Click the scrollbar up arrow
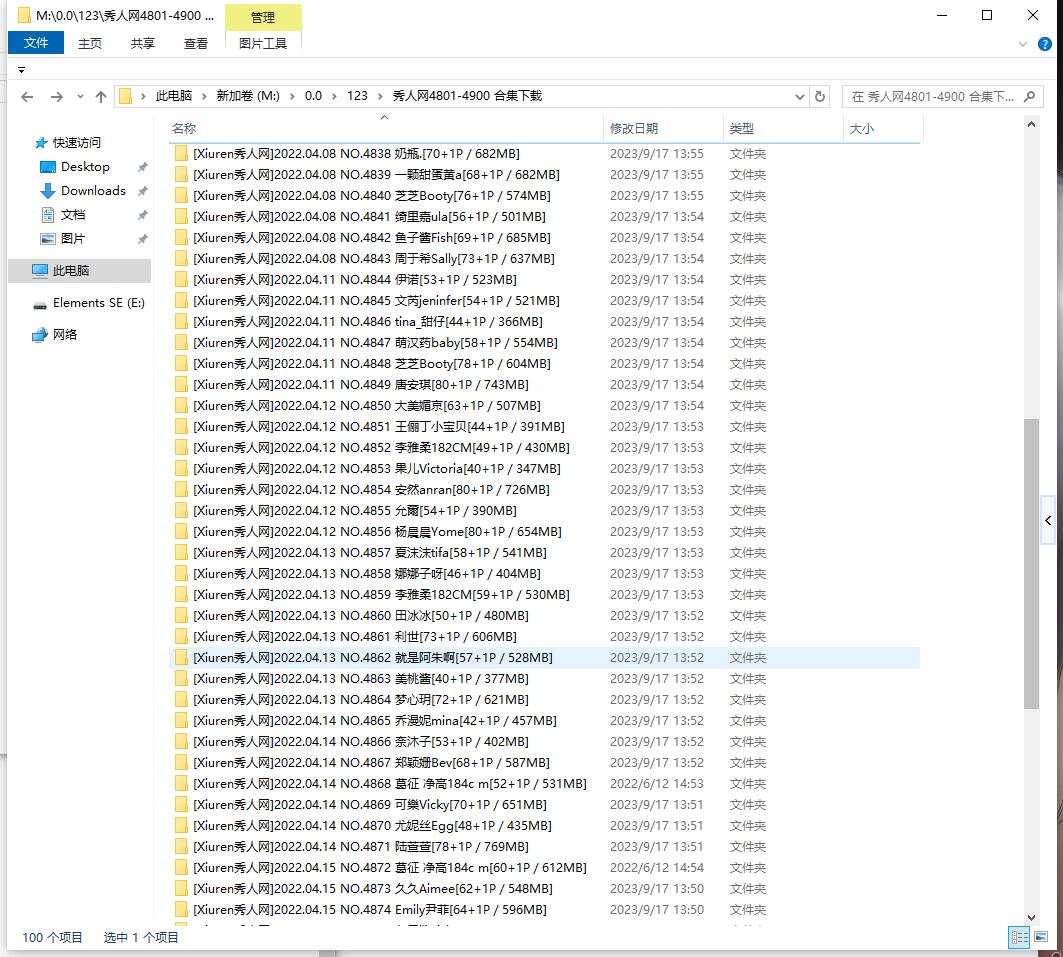This screenshot has height=957, width=1063. tap(1031, 125)
